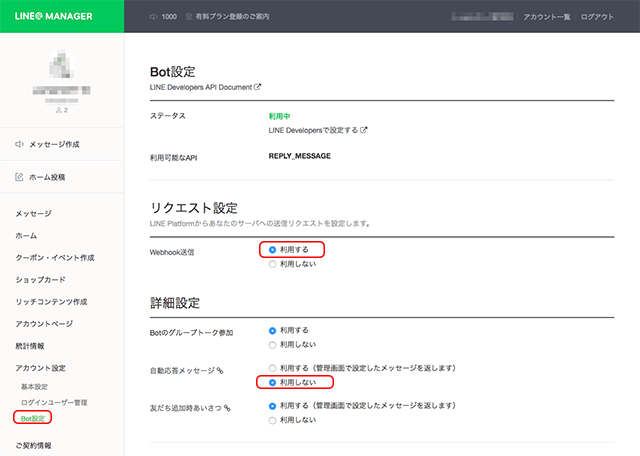Open ご契約情報 in the sidebar
This screenshot has height=456, width=640.
(x=33, y=445)
